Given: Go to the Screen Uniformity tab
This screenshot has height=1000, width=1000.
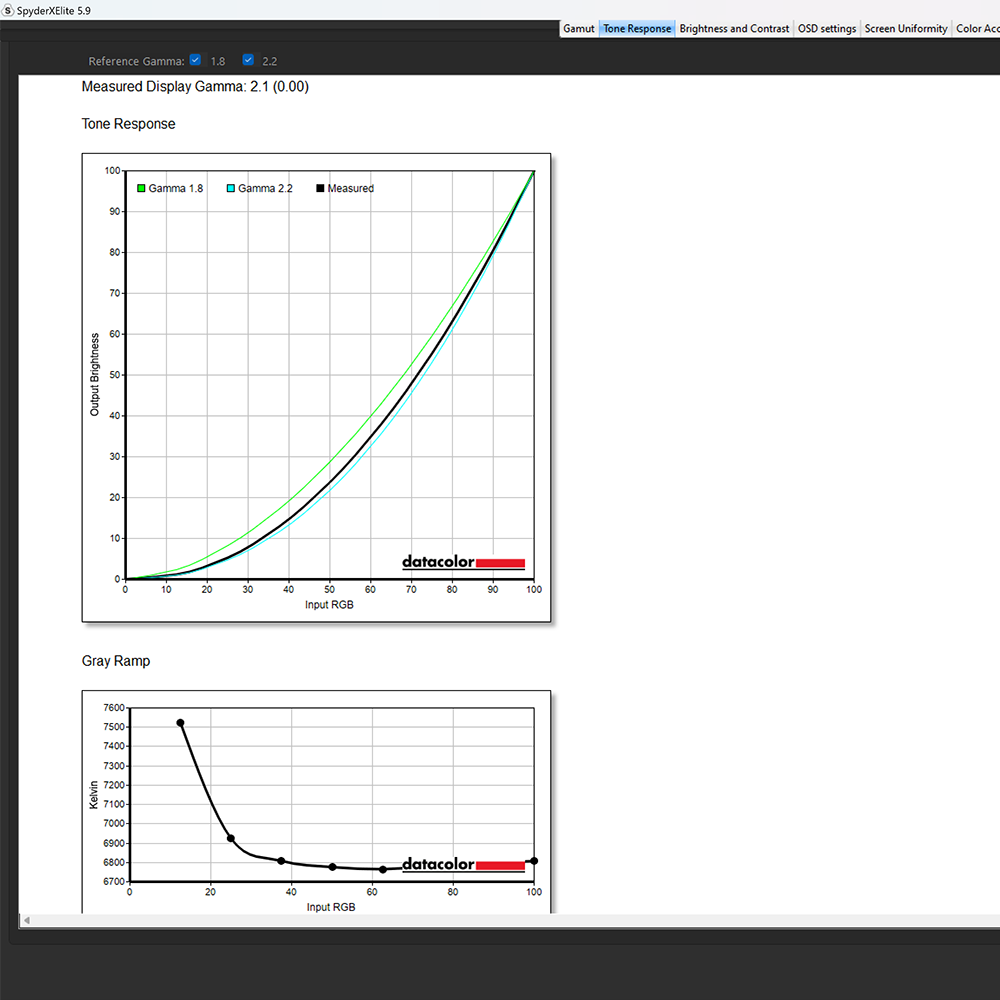Looking at the screenshot, I should click(x=906, y=29).
